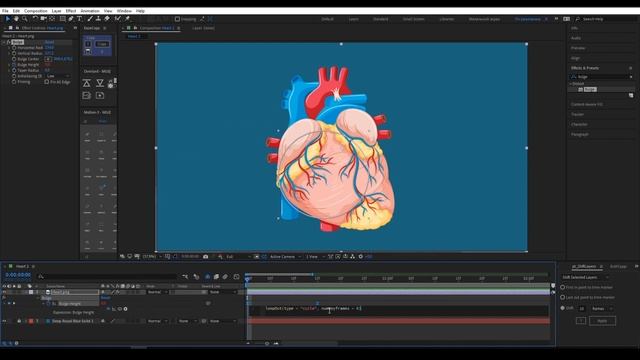The width and height of the screenshot is (640, 360).
Task: Switch to the Layer (none) tab
Action: 203,28
